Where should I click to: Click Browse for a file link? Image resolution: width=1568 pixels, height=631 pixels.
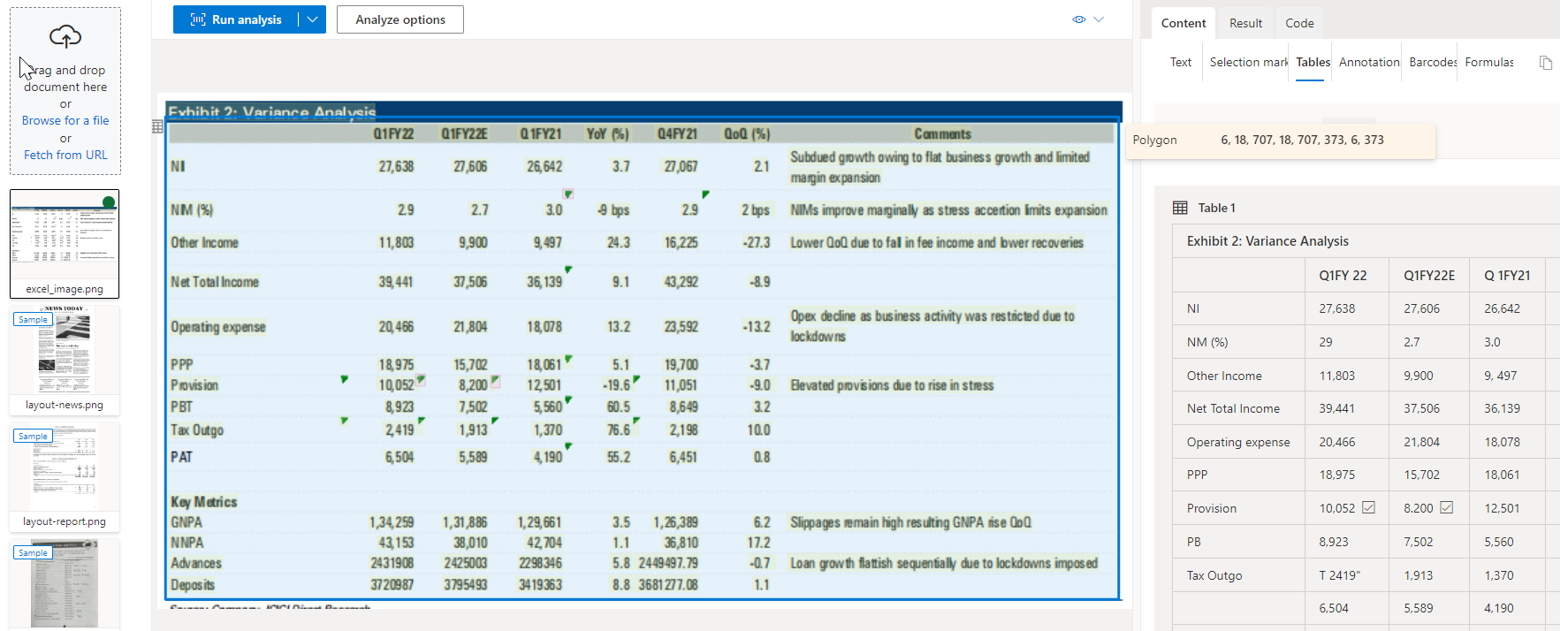65,120
